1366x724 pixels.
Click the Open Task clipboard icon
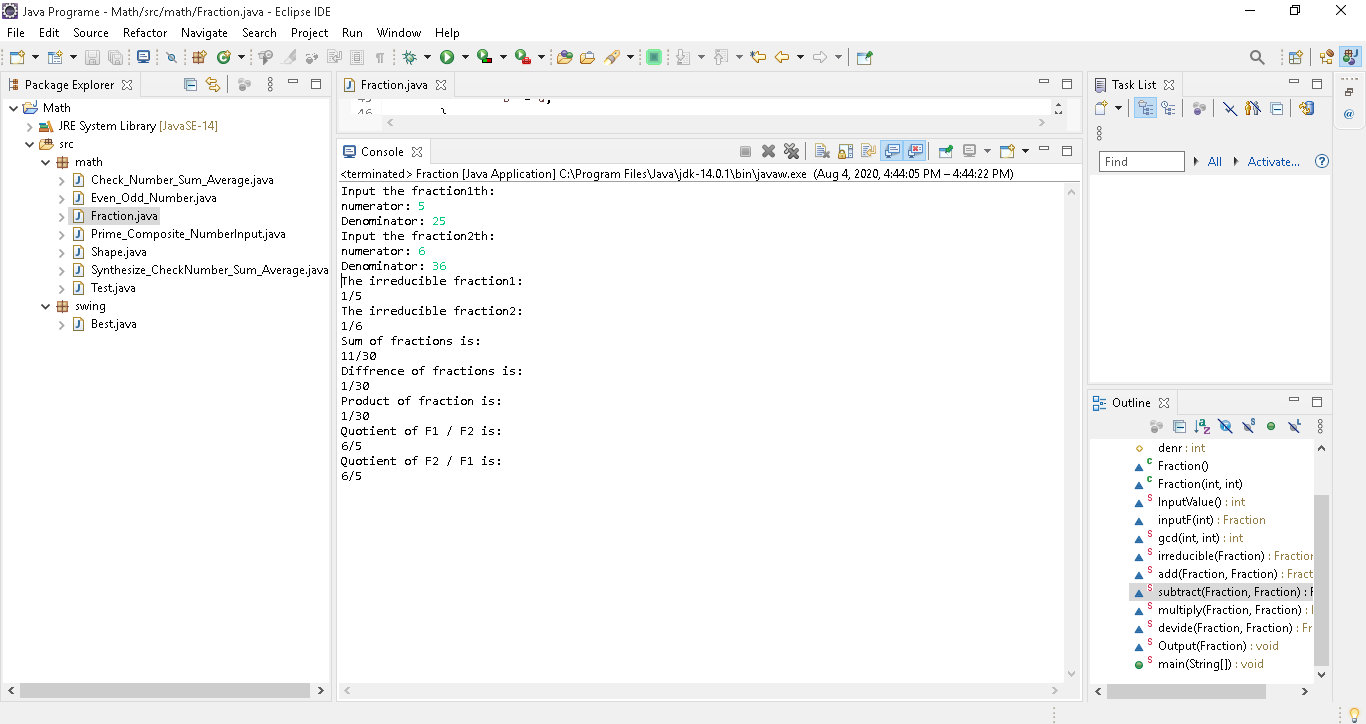click(588, 57)
